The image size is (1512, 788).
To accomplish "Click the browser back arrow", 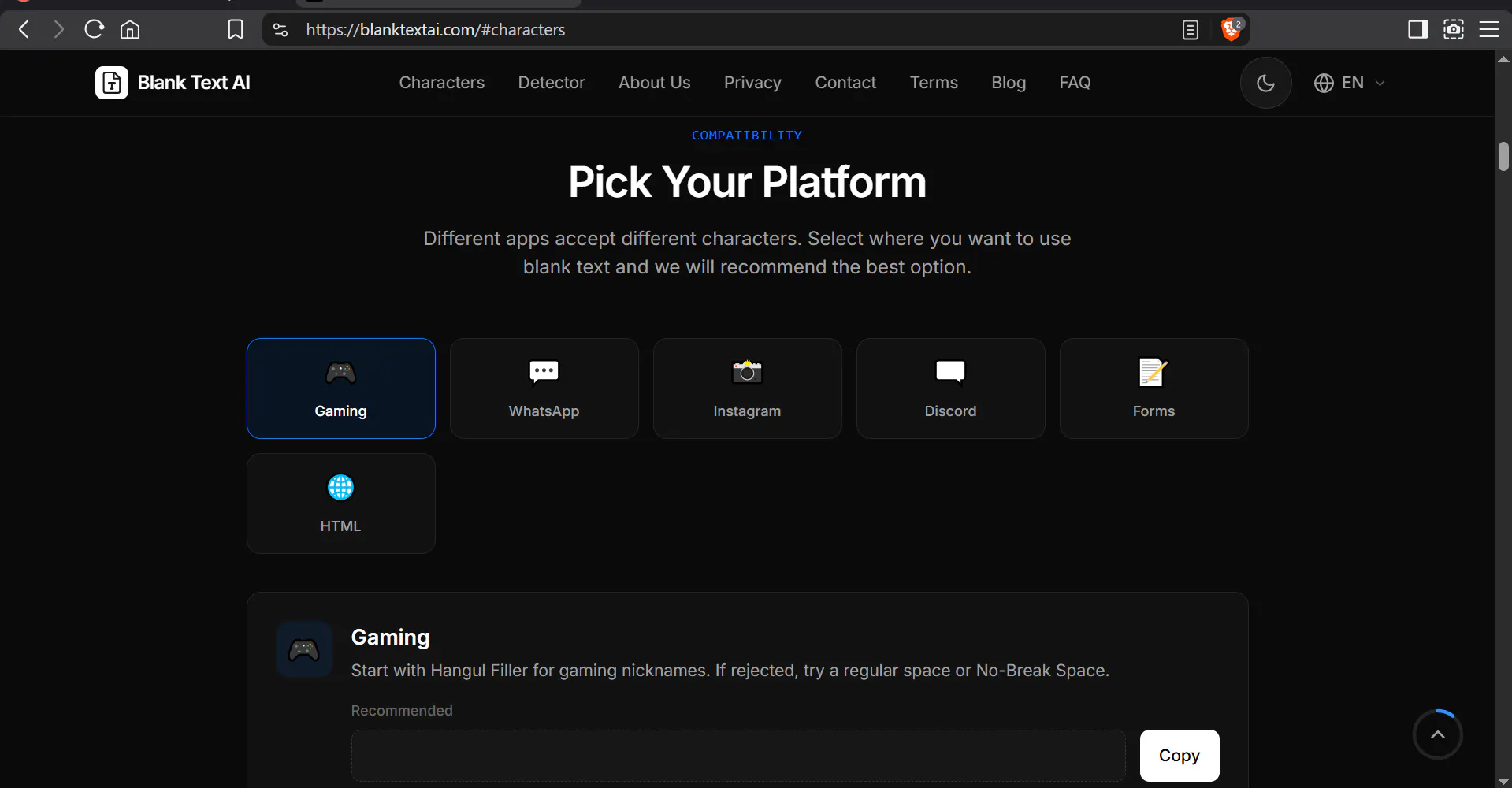I will pyautogui.click(x=24, y=30).
